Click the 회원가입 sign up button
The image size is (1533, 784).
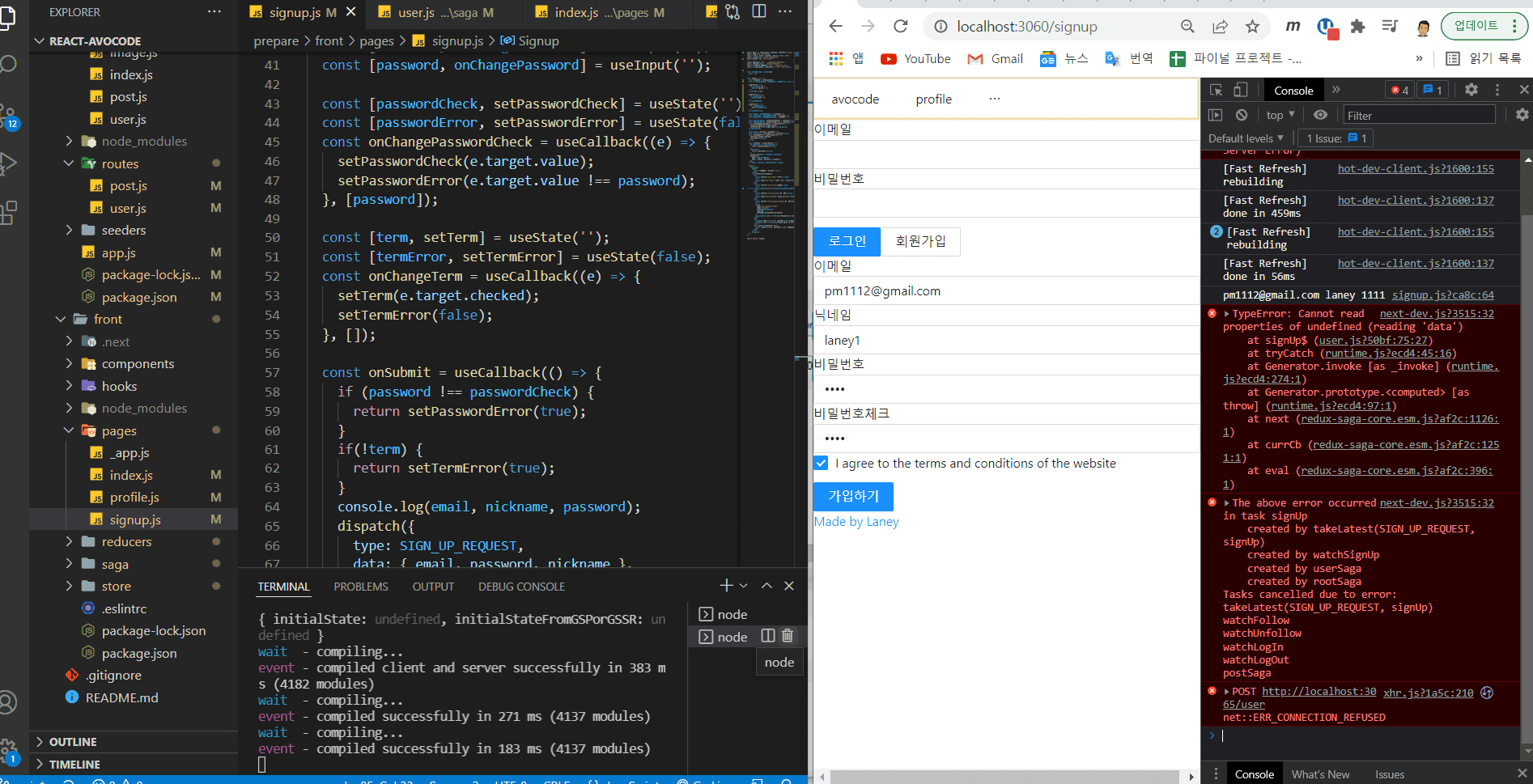(x=920, y=241)
